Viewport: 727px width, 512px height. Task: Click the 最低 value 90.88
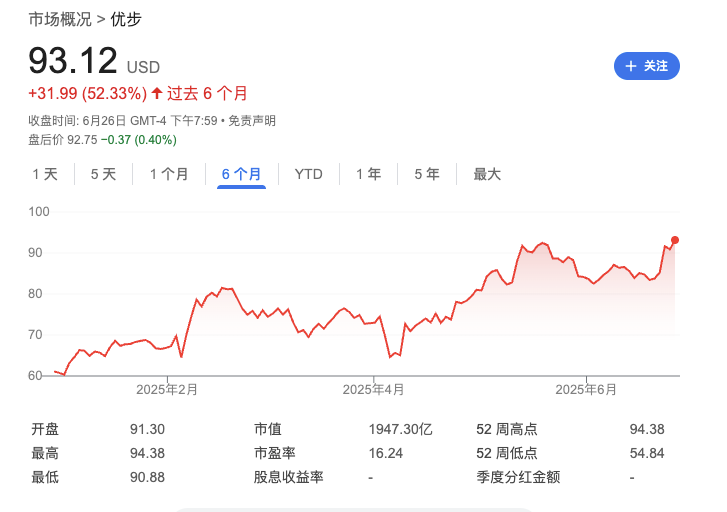[147, 477]
